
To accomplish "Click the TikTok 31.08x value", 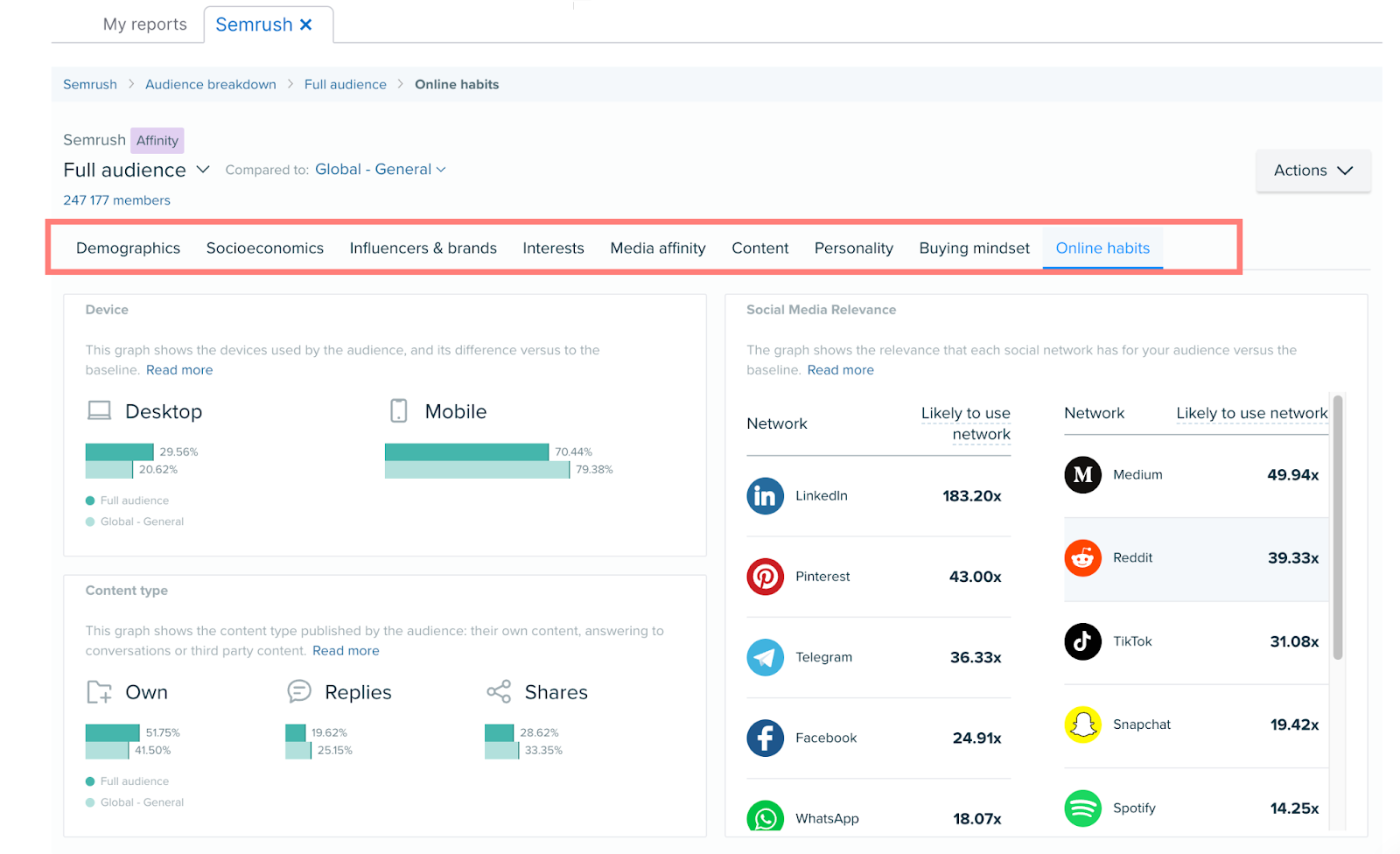I will 1294,641.
